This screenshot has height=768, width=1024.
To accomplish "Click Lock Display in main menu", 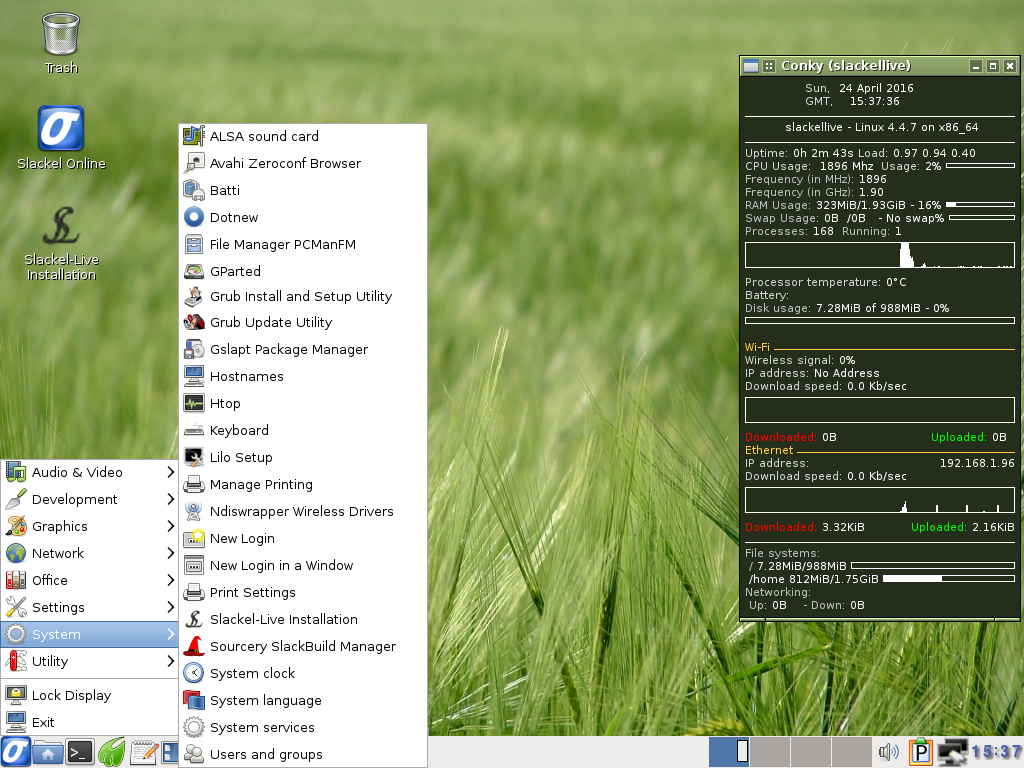I will coord(89,696).
